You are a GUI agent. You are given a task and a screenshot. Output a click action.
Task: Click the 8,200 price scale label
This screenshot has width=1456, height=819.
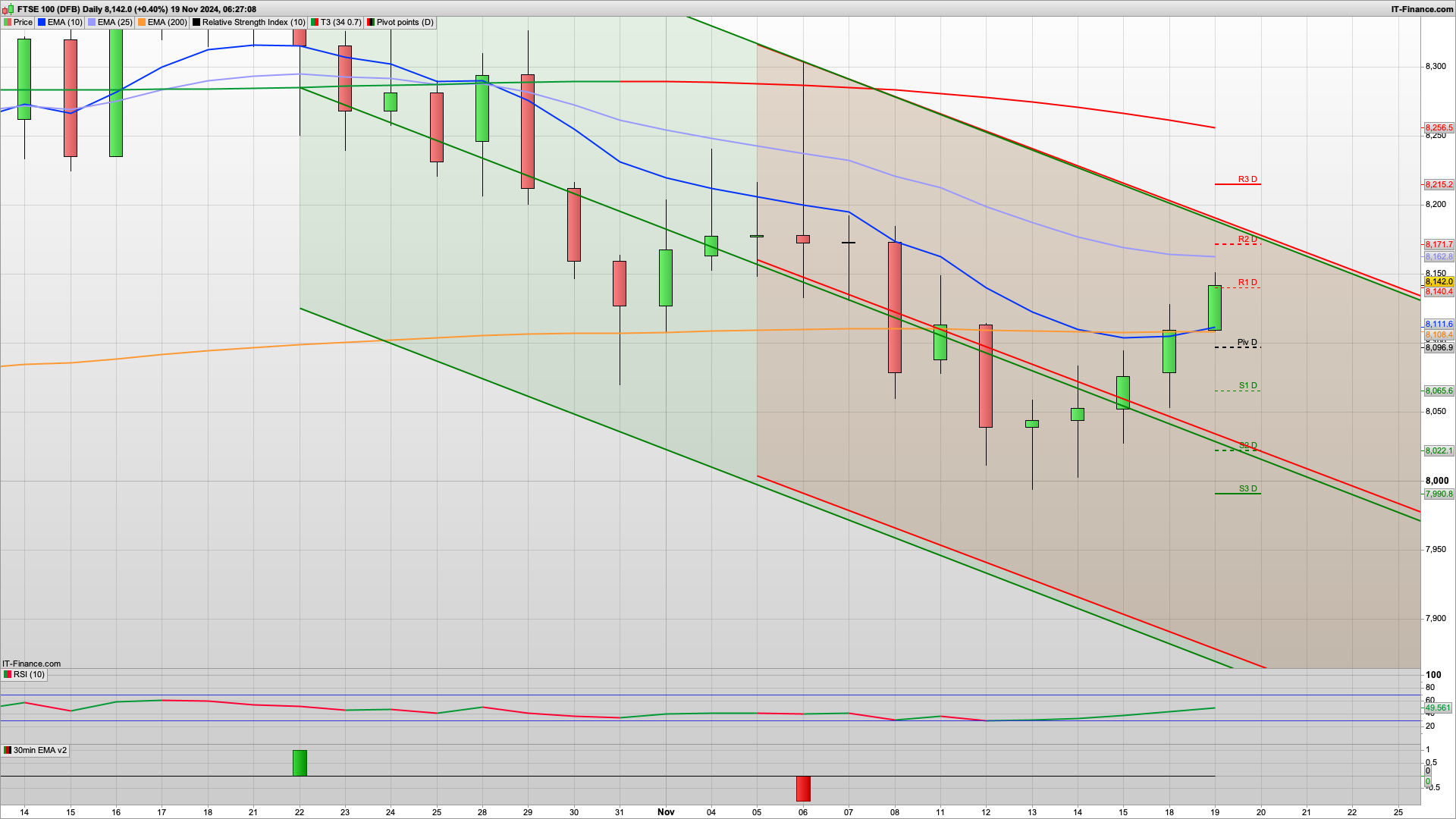tap(1436, 205)
